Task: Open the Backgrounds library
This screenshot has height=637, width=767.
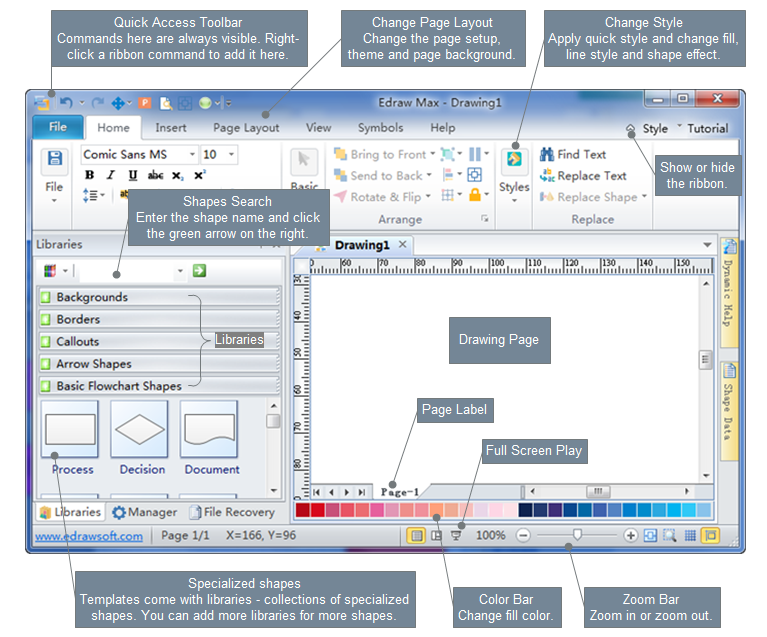Action: [x=159, y=297]
